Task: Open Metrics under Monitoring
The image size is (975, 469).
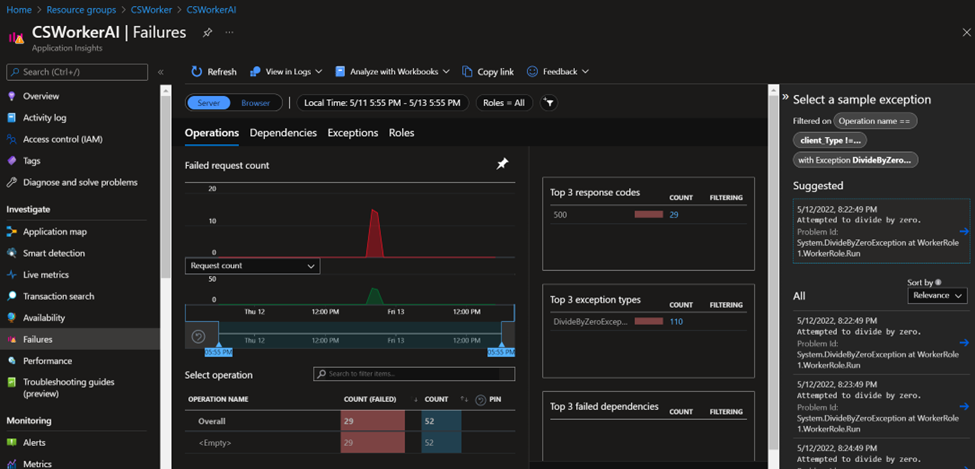Action: [37, 463]
